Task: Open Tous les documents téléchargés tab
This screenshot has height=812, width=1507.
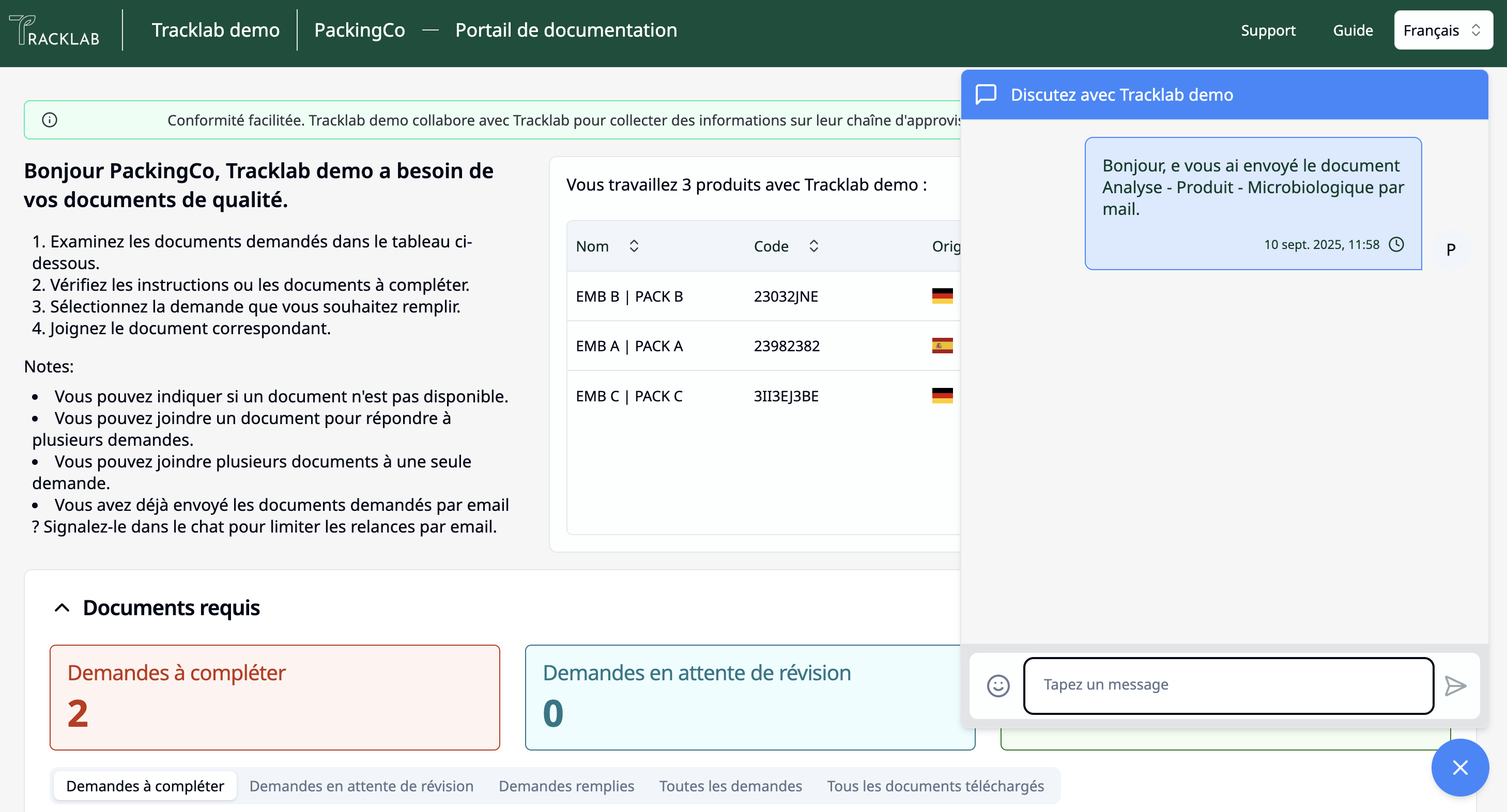Action: tap(935, 786)
